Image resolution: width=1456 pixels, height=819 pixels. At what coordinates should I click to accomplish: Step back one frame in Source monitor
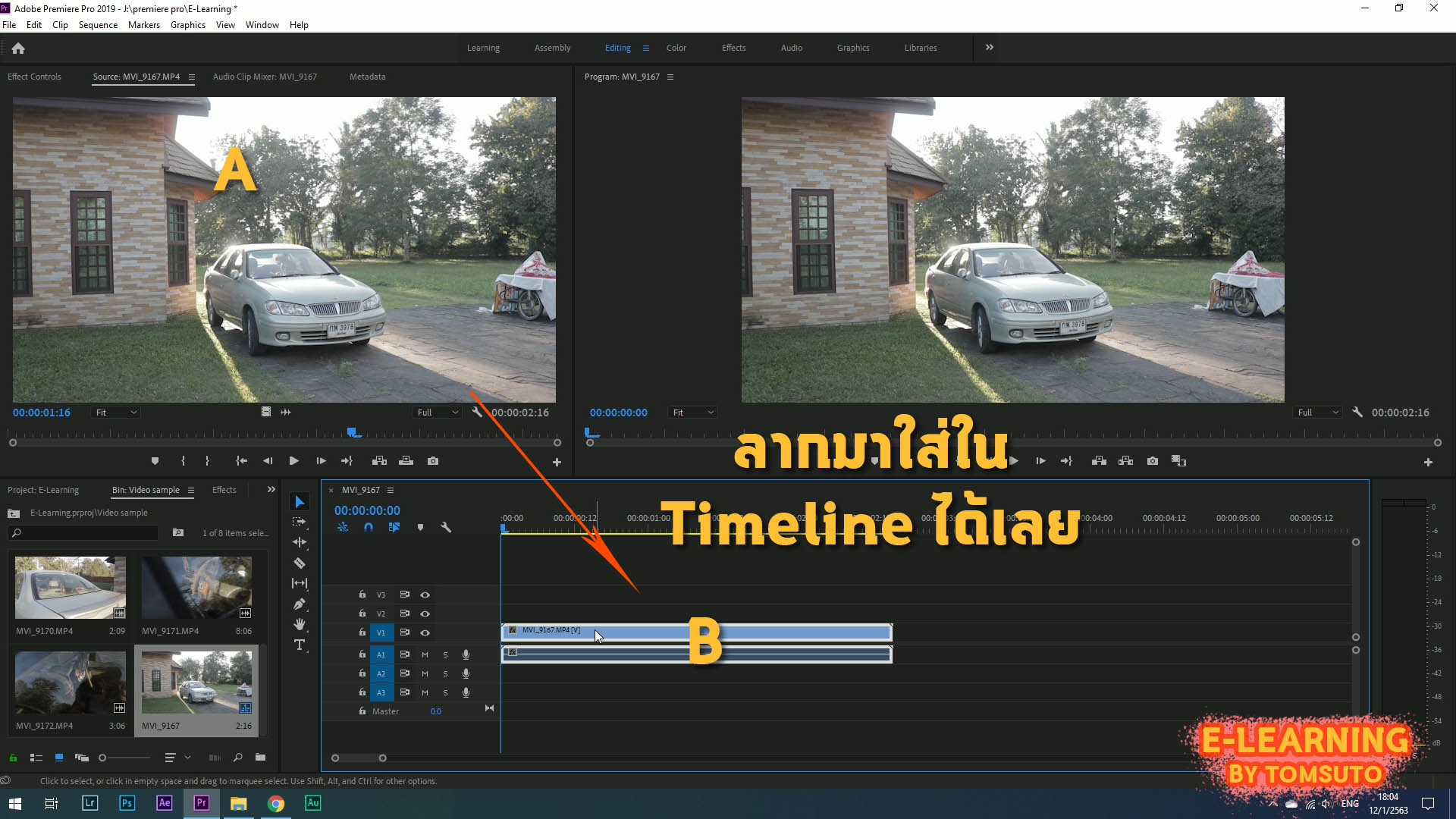267,460
